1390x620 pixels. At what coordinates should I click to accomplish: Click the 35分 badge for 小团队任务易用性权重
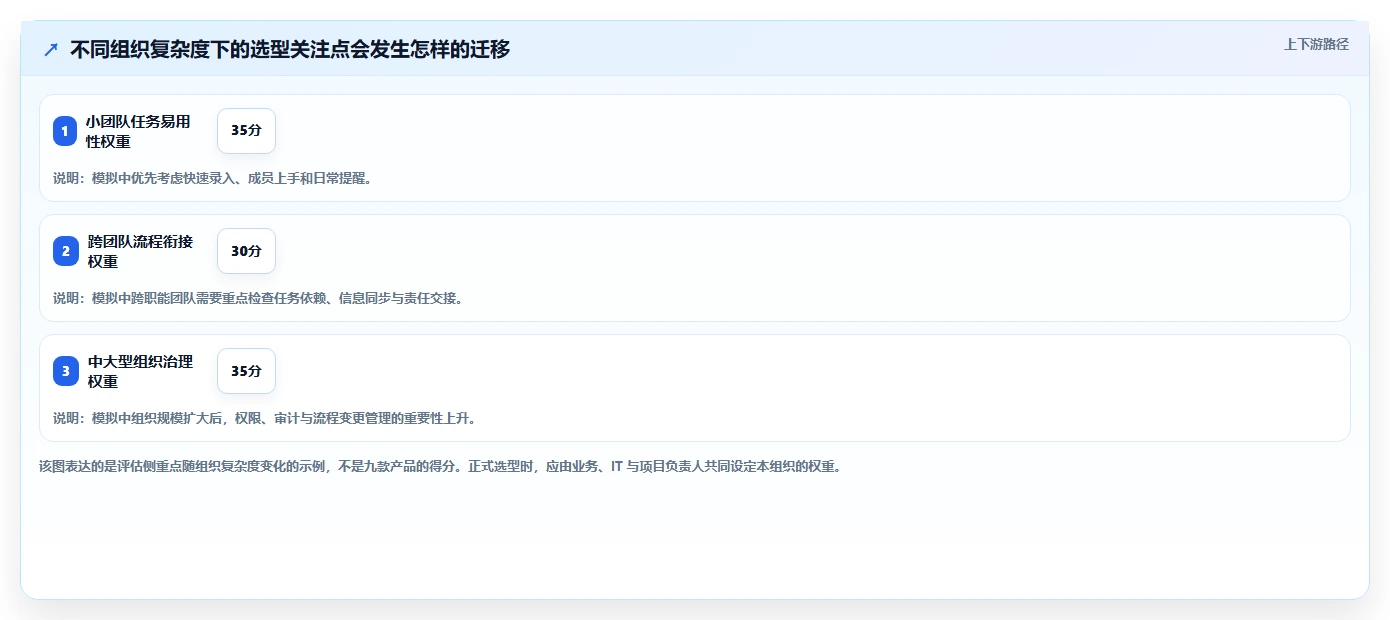(x=246, y=131)
